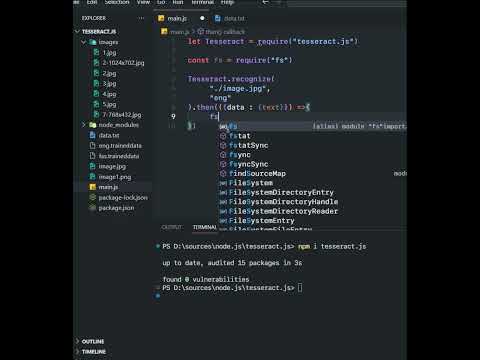Click the back navigation arrow
The width and height of the screenshot is (480, 360).
(265, 2)
